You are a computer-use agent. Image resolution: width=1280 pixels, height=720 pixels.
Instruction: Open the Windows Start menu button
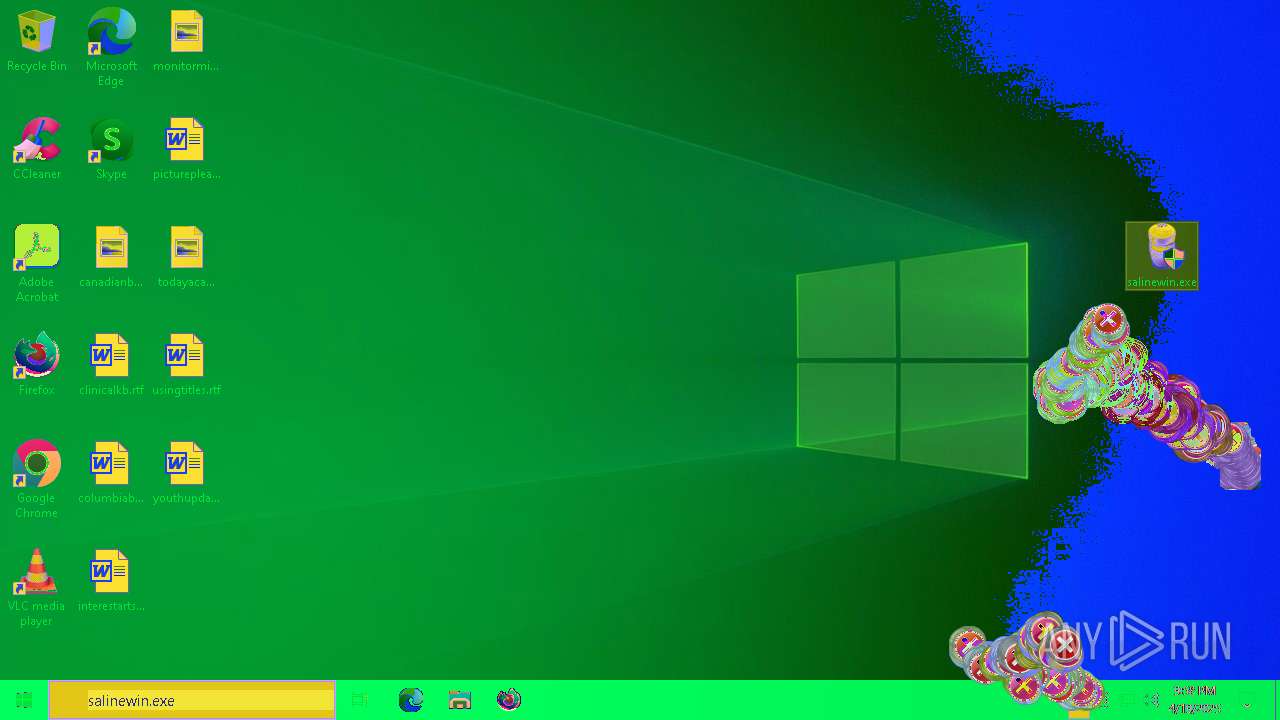click(x=24, y=700)
